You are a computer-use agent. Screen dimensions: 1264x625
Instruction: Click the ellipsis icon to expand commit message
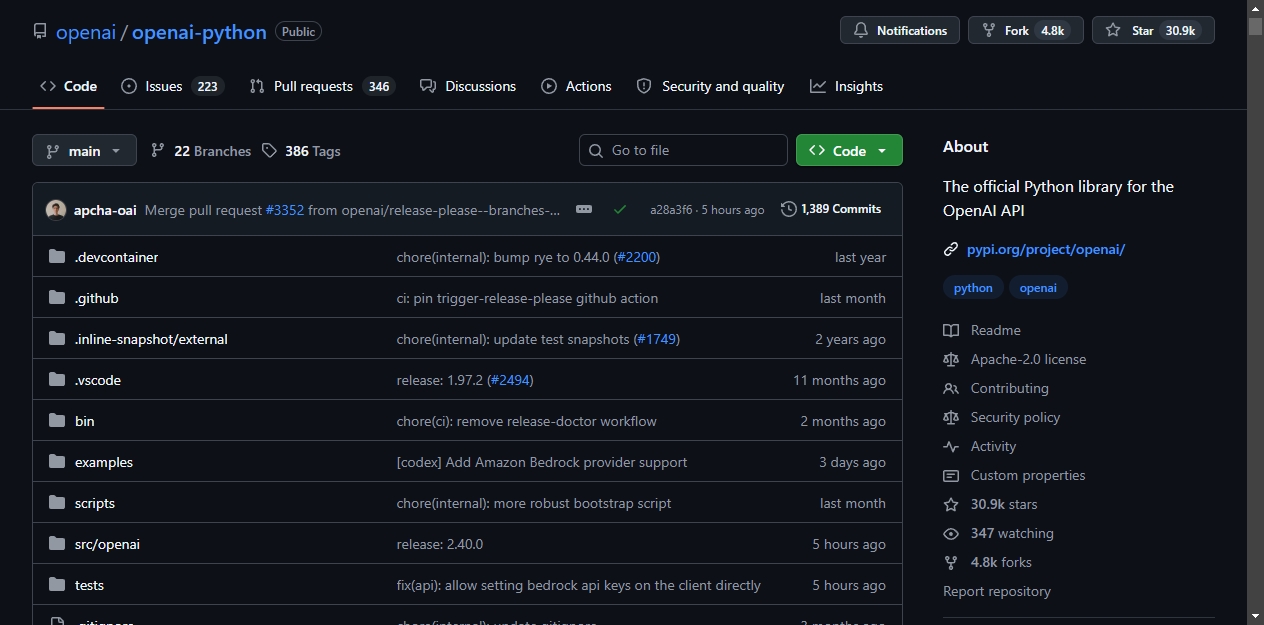(x=584, y=209)
